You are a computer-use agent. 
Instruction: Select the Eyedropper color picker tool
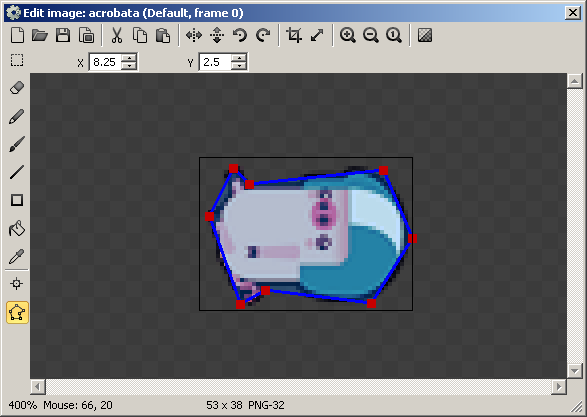(17, 256)
